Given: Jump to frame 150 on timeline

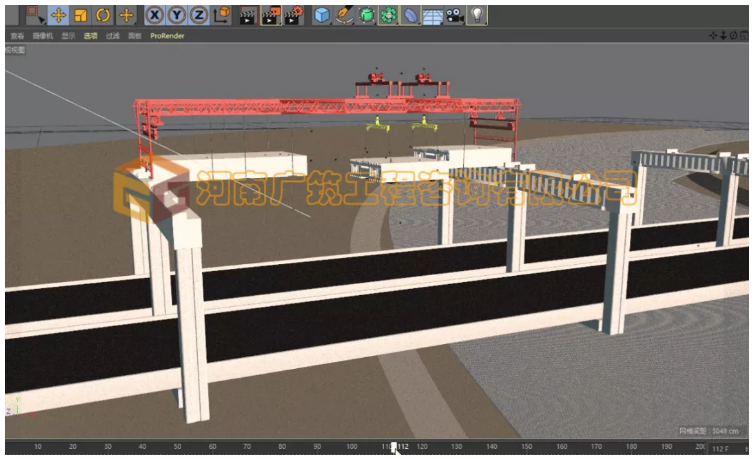Looking at the screenshot, I should [527, 446].
